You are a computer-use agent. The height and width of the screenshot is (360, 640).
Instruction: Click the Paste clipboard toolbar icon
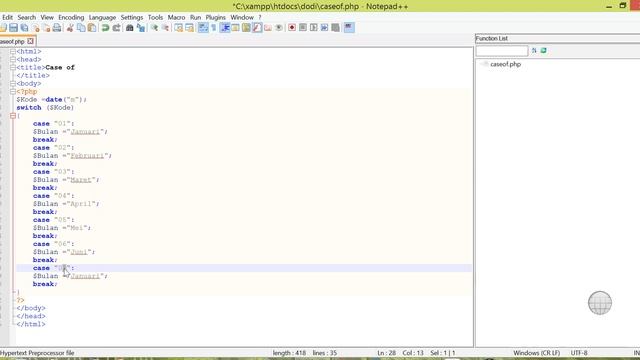click(x=92, y=28)
